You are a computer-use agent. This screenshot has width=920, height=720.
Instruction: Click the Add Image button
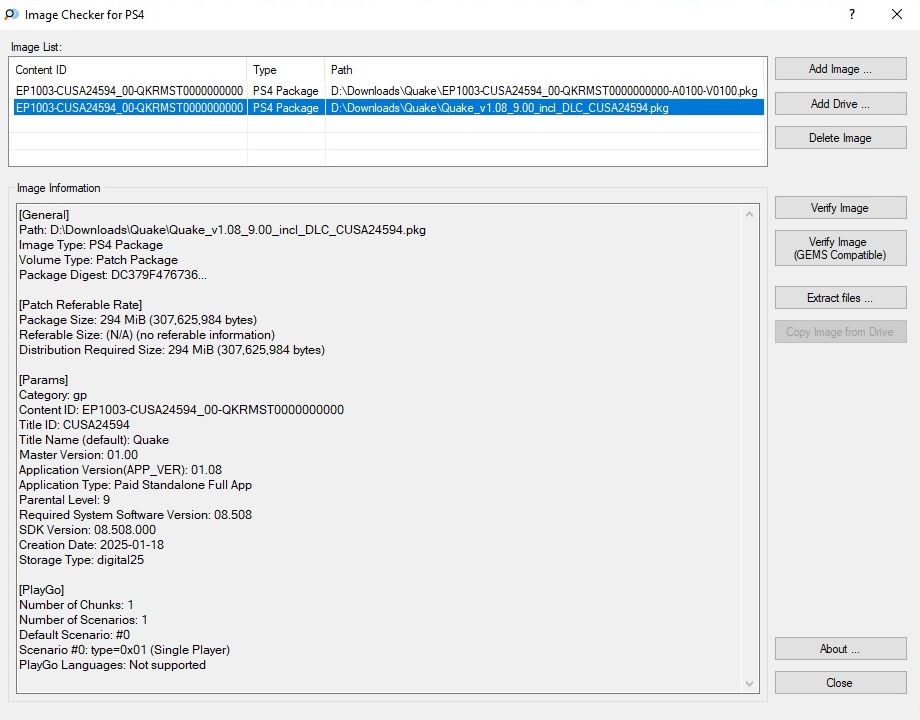(840, 69)
